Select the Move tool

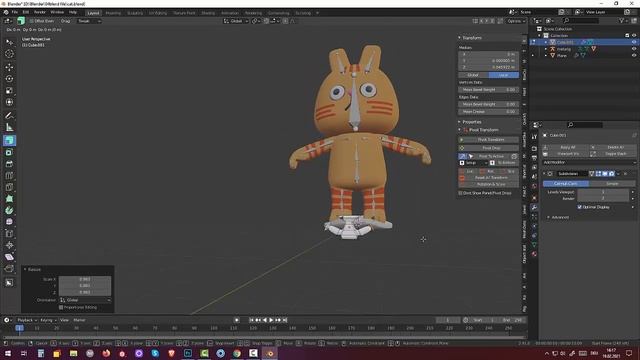tap(9, 67)
